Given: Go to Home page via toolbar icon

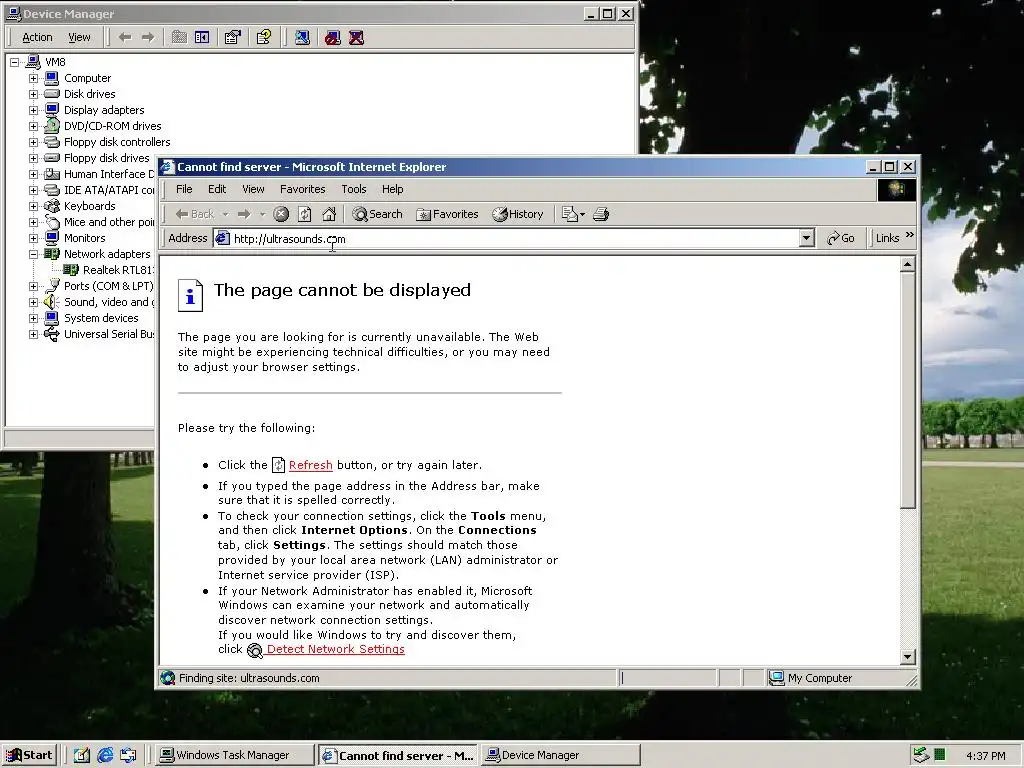Looking at the screenshot, I should [x=329, y=214].
